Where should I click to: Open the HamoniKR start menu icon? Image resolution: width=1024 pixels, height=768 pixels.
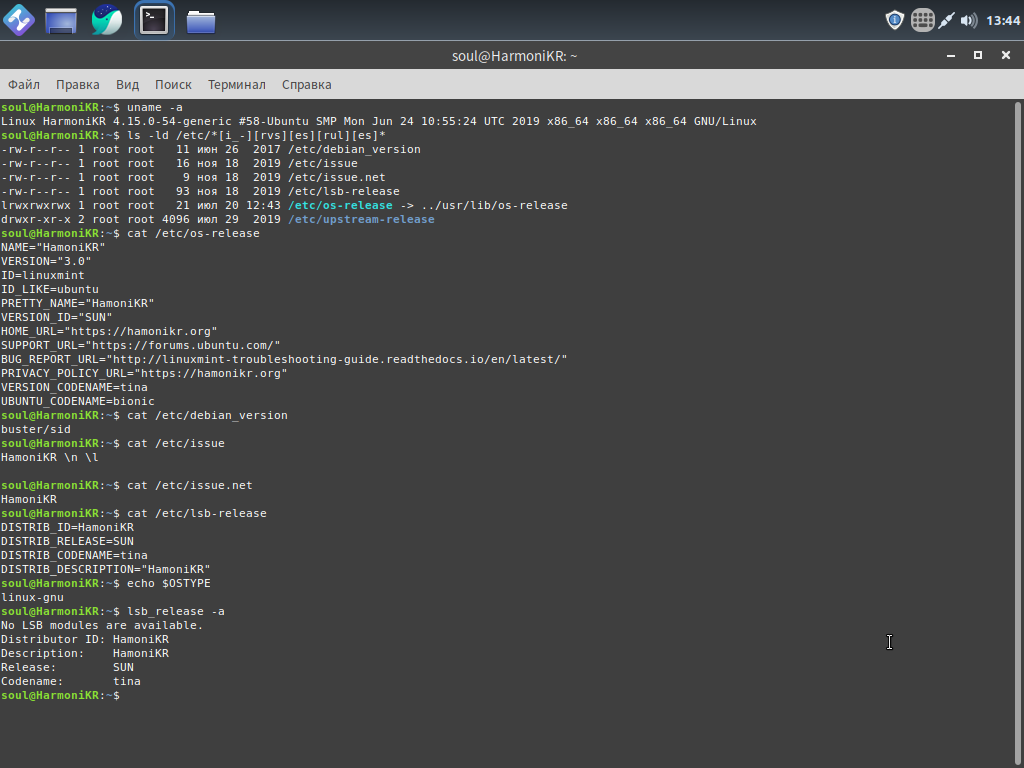(19, 20)
